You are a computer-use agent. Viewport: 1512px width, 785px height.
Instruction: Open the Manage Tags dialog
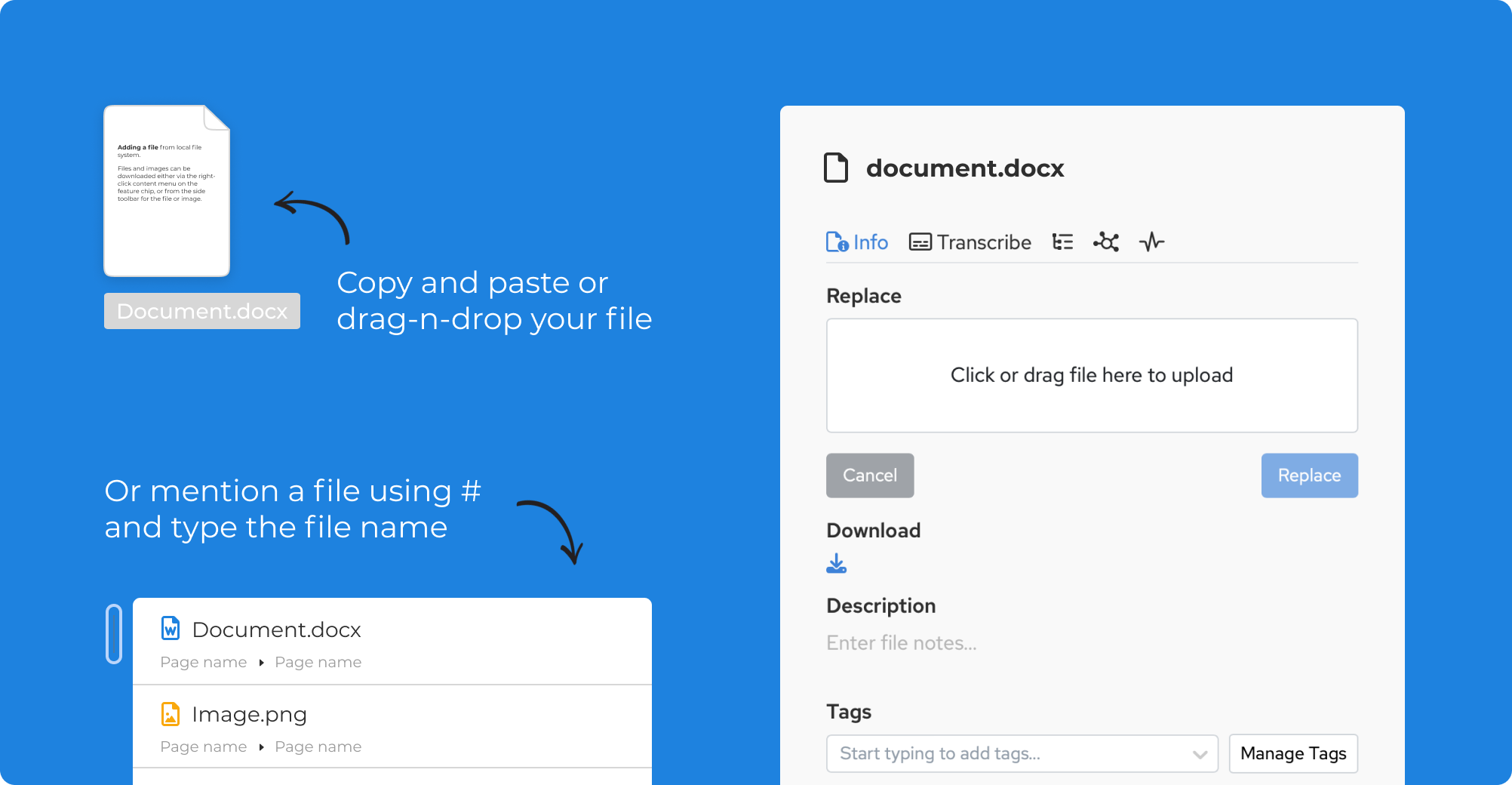tap(1292, 753)
